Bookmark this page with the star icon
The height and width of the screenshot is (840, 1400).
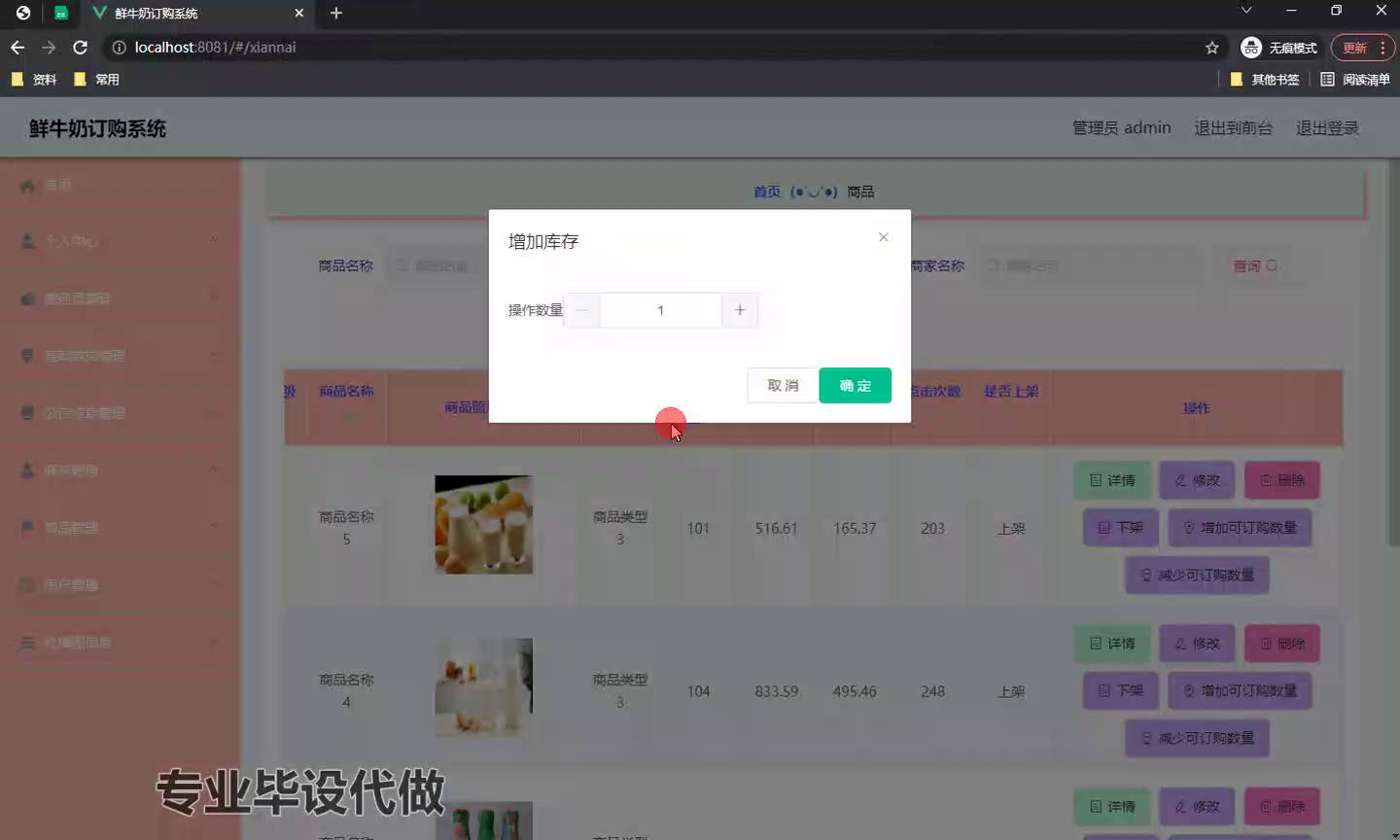pos(1211,48)
